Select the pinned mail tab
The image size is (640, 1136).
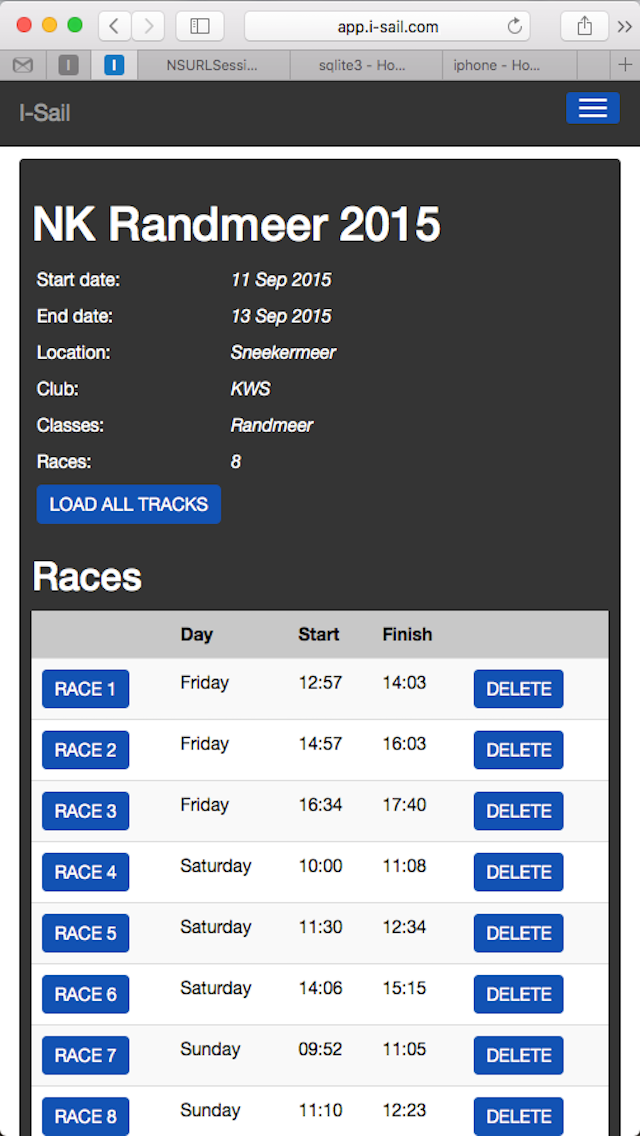22,65
